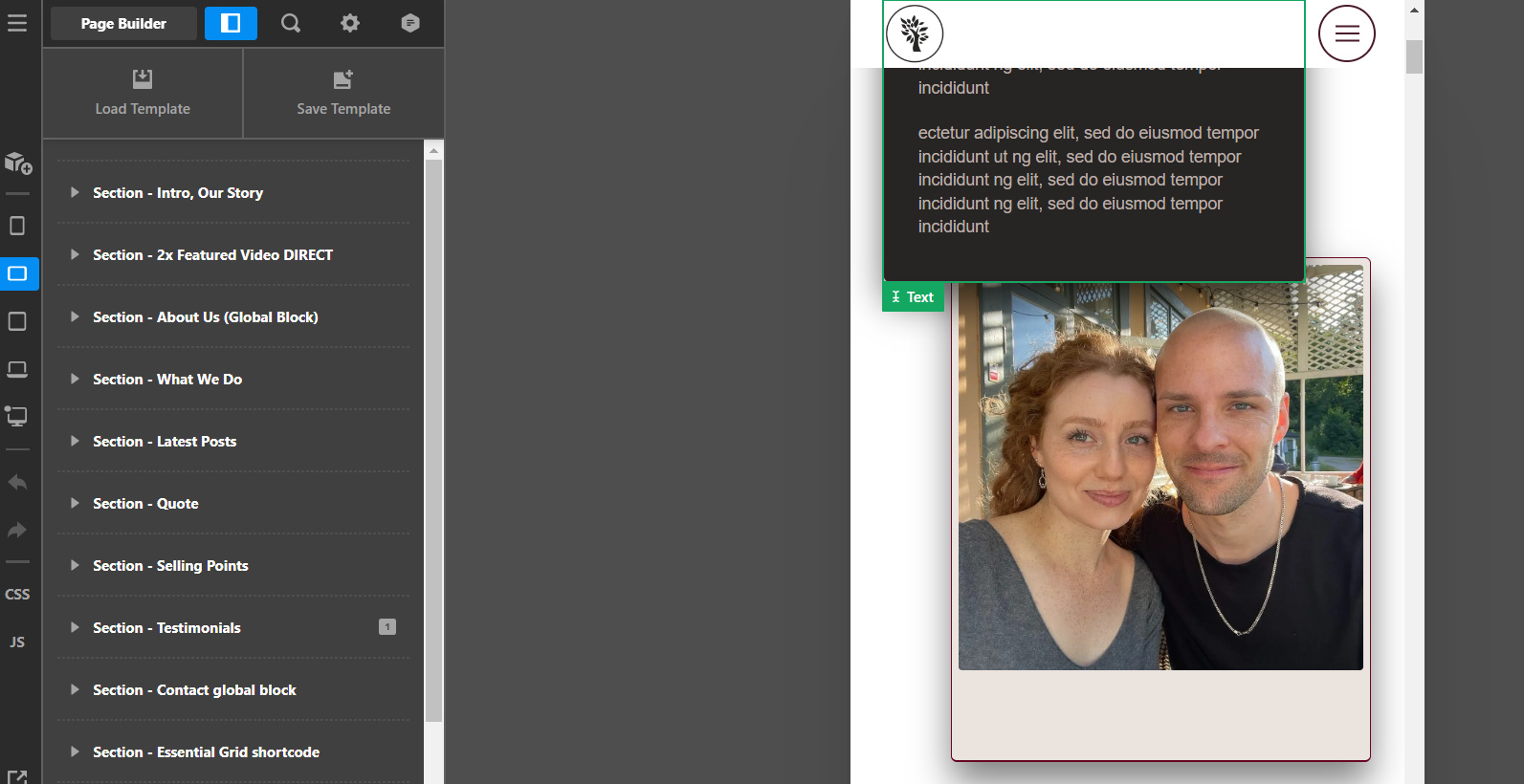Click Load Template
Image resolution: width=1524 pixels, height=784 pixels.
coord(143,93)
